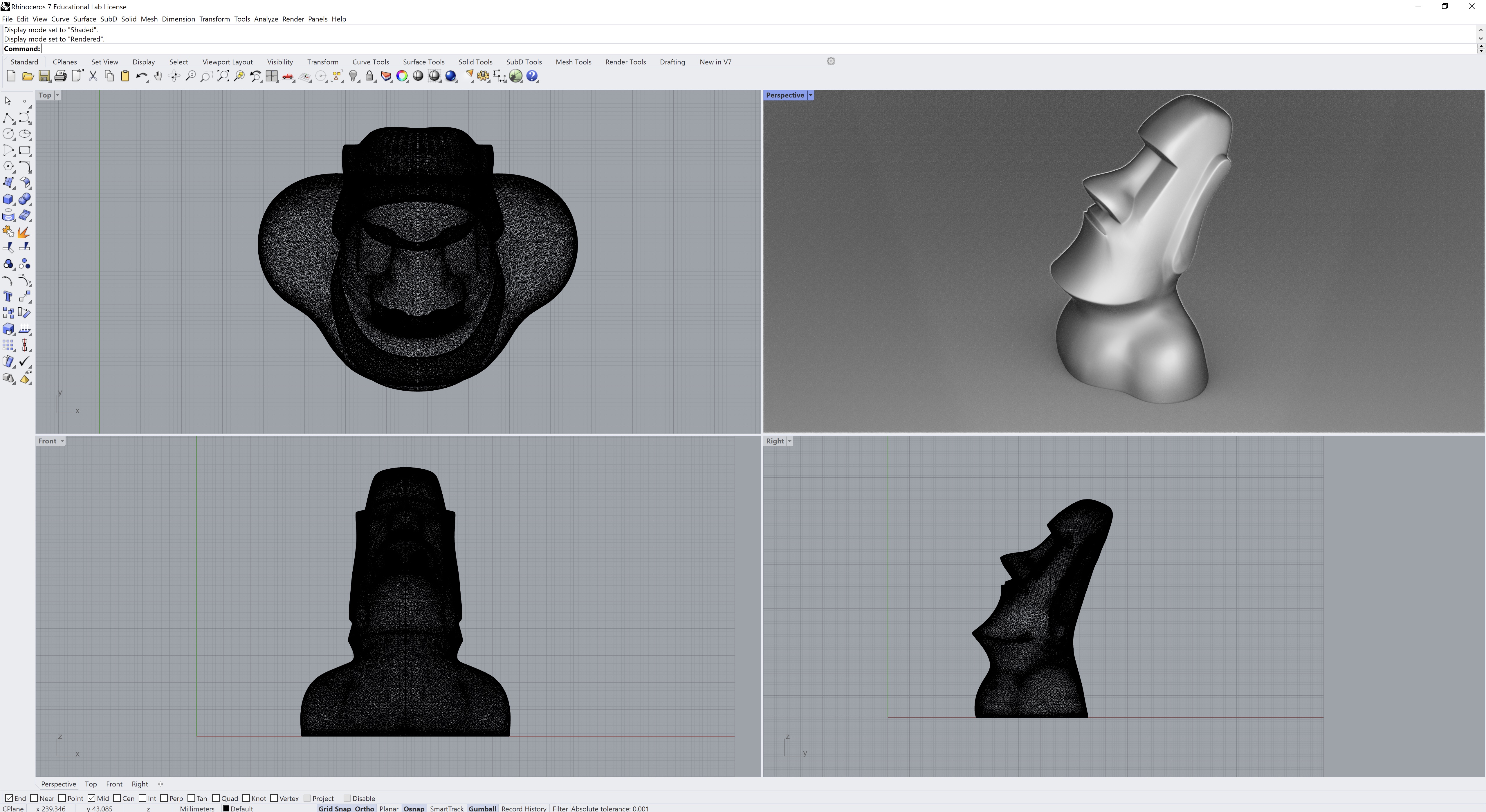Save the model with floppy icon
This screenshot has width=1486, height=812.
44,76
